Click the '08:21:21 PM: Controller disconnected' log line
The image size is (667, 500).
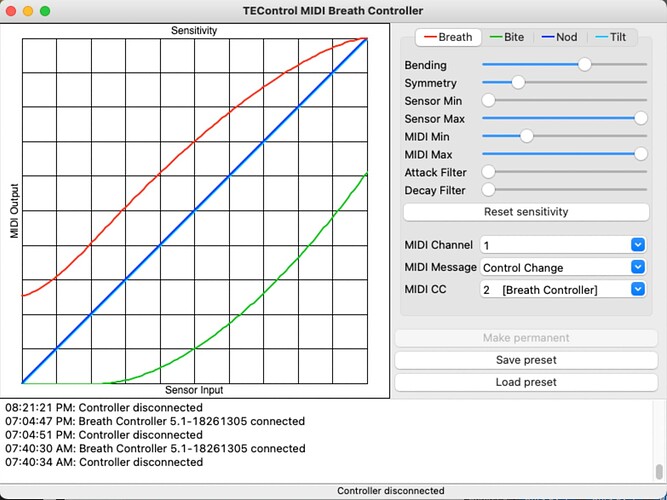coord(104,408)
